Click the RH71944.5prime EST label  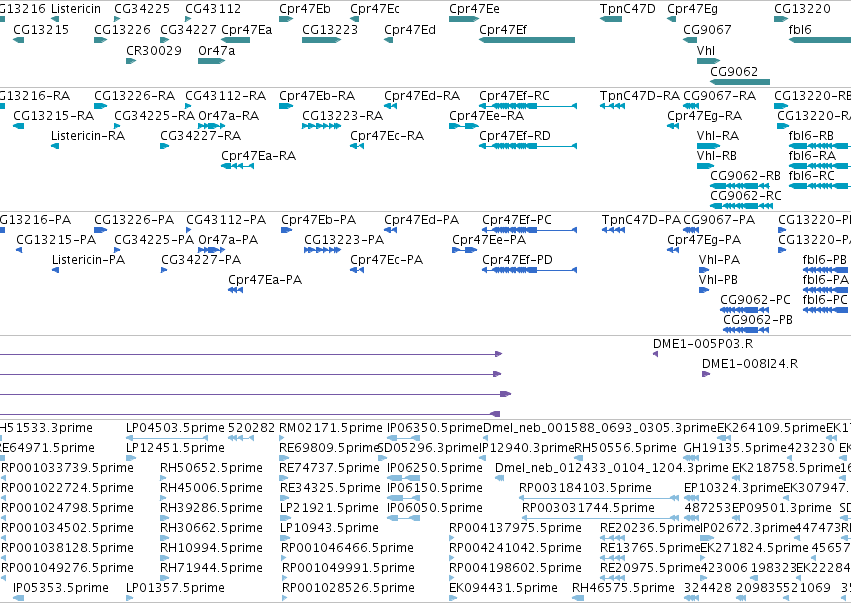pos(211,568)
